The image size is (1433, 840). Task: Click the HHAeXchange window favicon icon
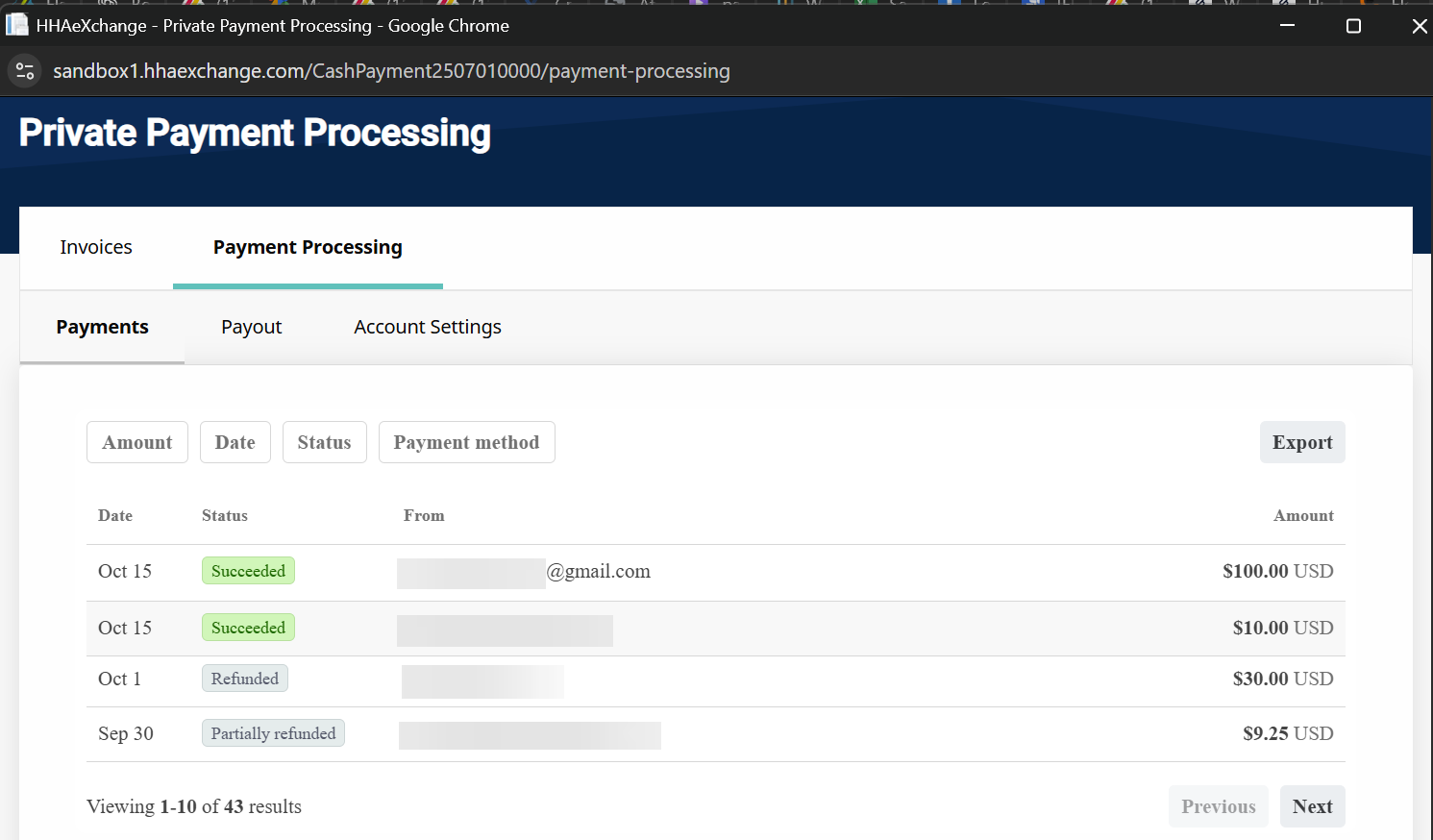point(17,25)
